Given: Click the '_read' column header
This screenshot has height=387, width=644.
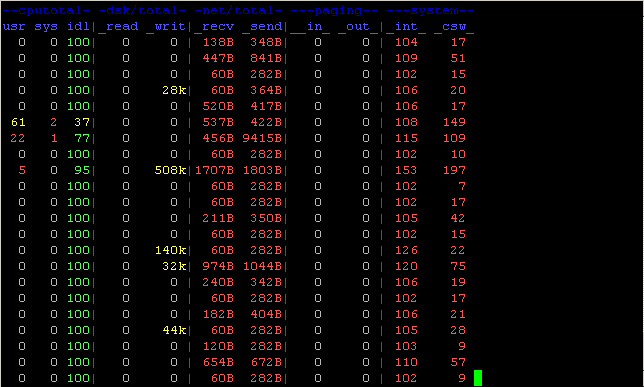Looking at the screenshot, I should point(118,27).
